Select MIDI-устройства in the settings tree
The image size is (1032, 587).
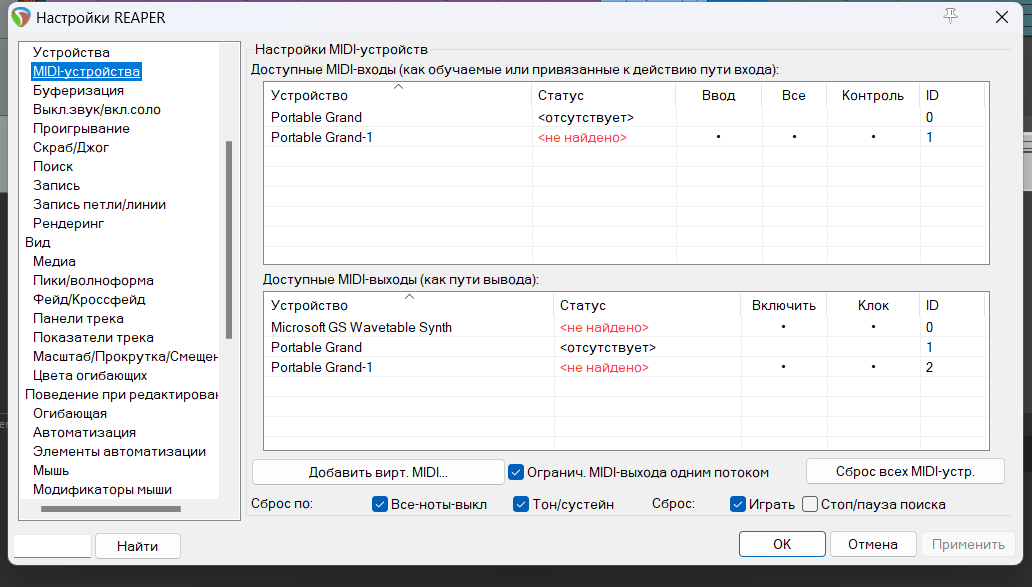86,72
